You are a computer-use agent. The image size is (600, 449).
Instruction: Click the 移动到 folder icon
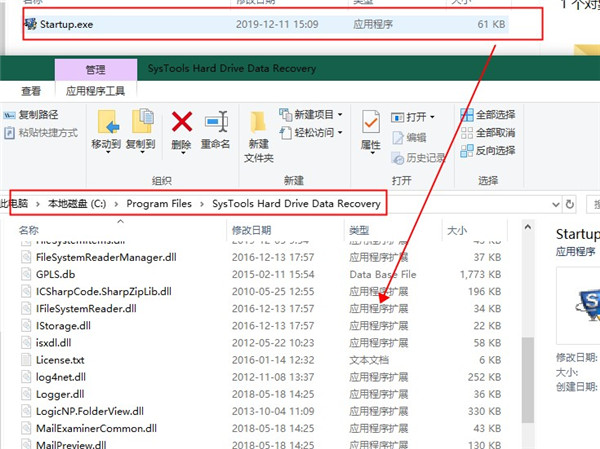108,122
